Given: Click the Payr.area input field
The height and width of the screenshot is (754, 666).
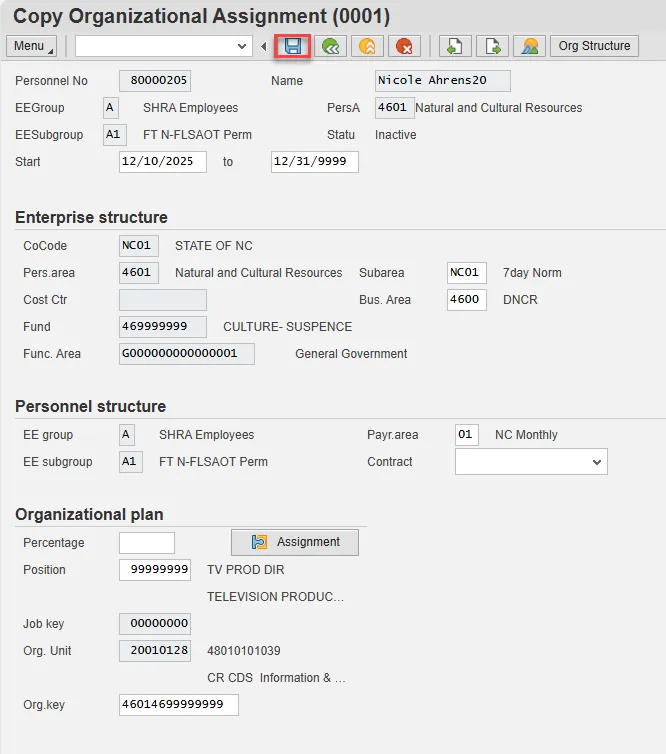Looking at the screenshot, I should pos(465,435).
